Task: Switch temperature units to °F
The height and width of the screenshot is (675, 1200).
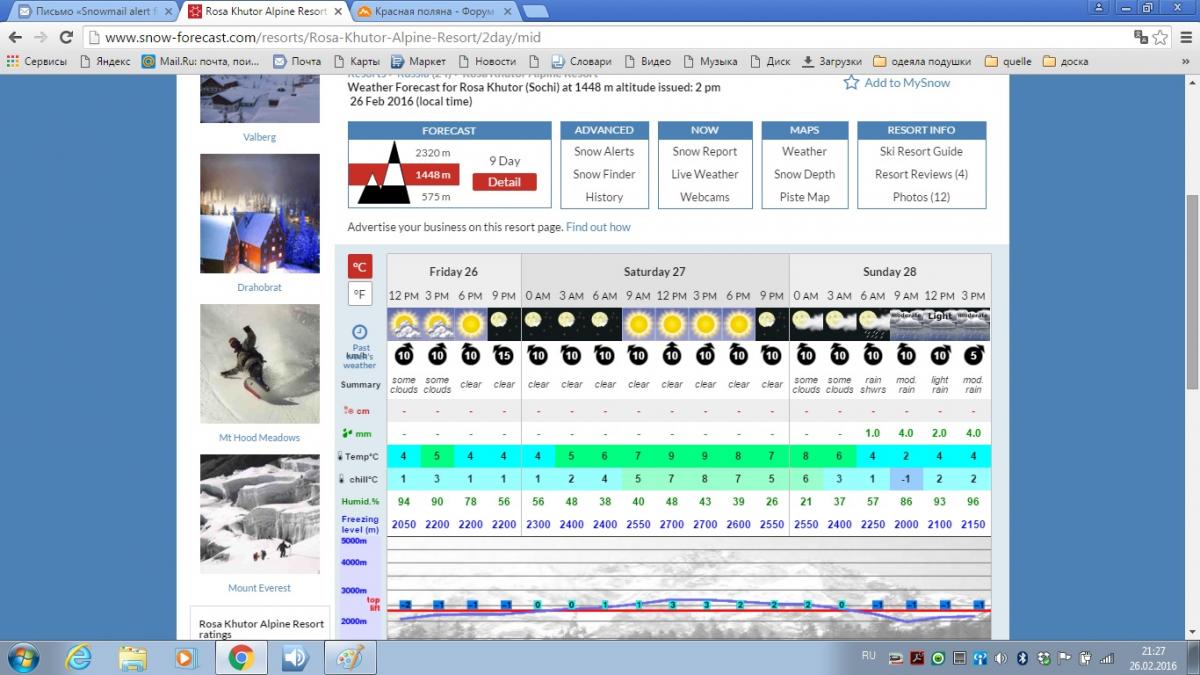Action: pyautogui.click(x=360, y=294)
